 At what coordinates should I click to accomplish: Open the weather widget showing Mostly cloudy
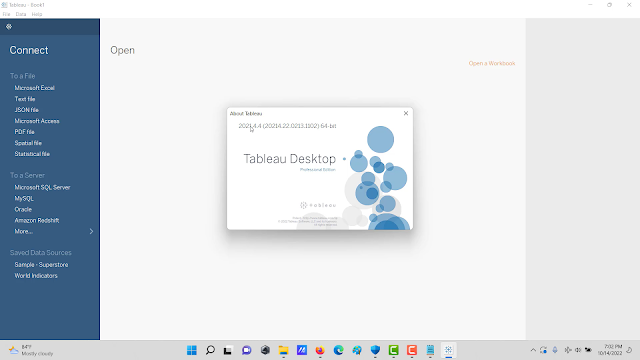[x=31, y=350]
